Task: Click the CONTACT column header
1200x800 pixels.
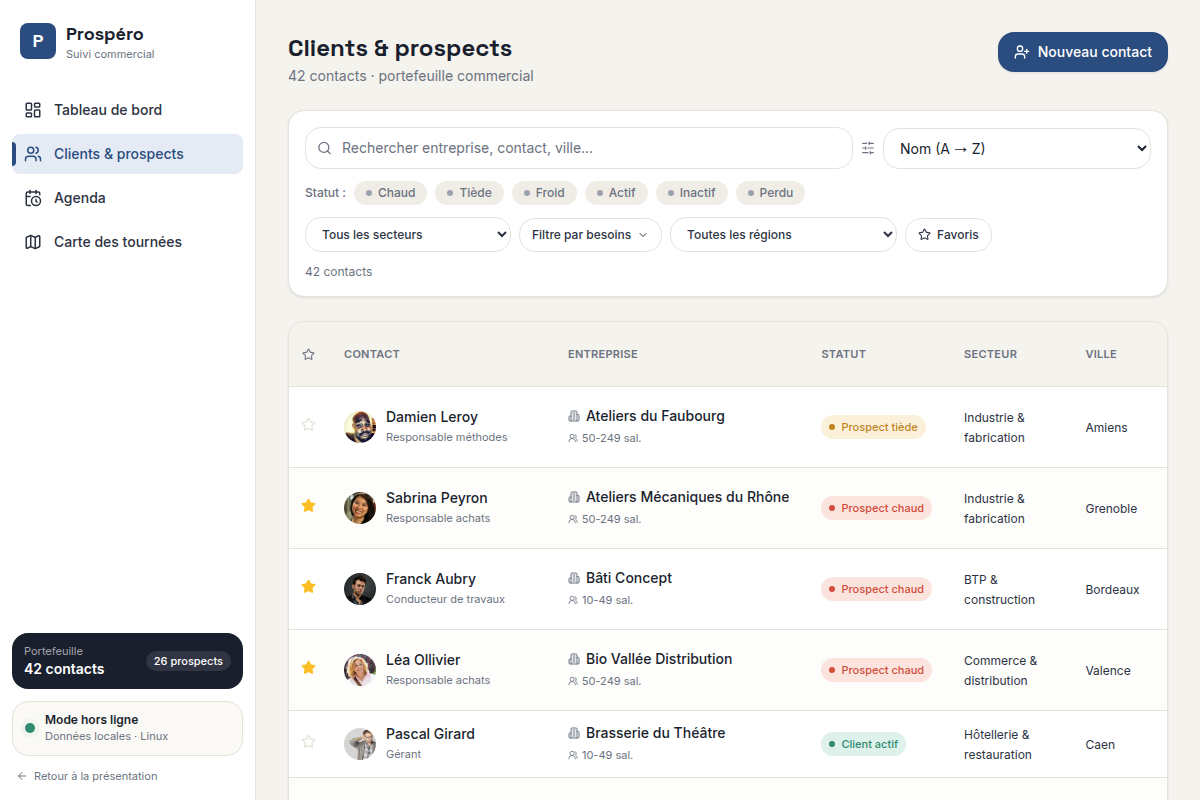Action: (372, 354)
